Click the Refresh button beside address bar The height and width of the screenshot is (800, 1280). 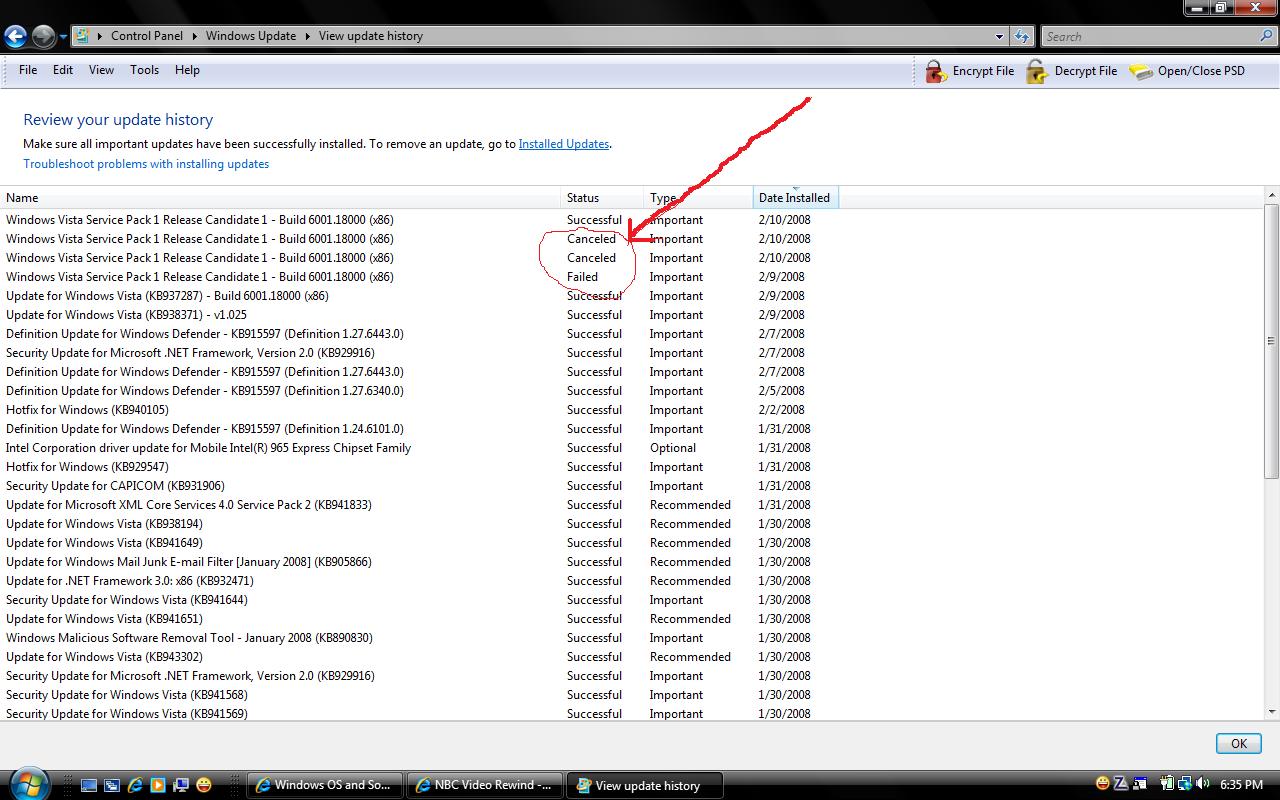(x=1021, y=36)
